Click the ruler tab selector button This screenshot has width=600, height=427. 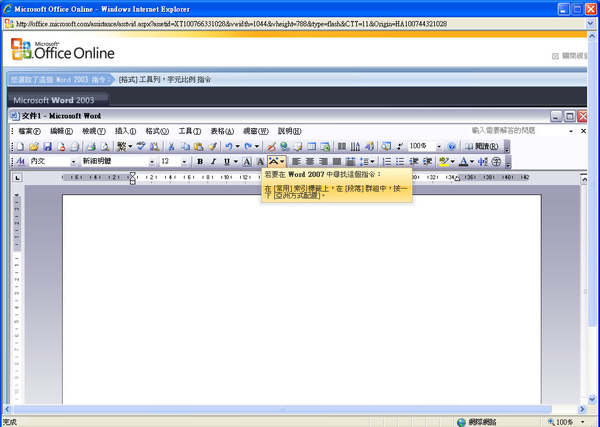(x=17, y=178)
